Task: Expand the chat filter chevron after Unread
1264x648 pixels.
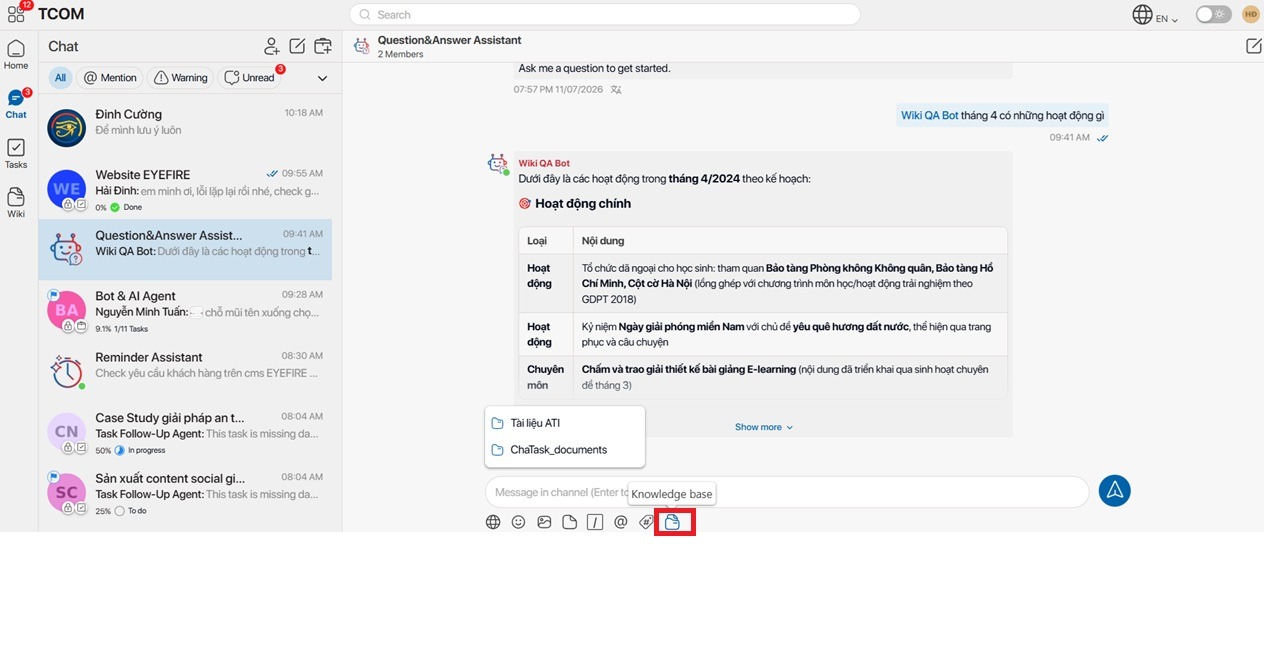Action: 322,78
